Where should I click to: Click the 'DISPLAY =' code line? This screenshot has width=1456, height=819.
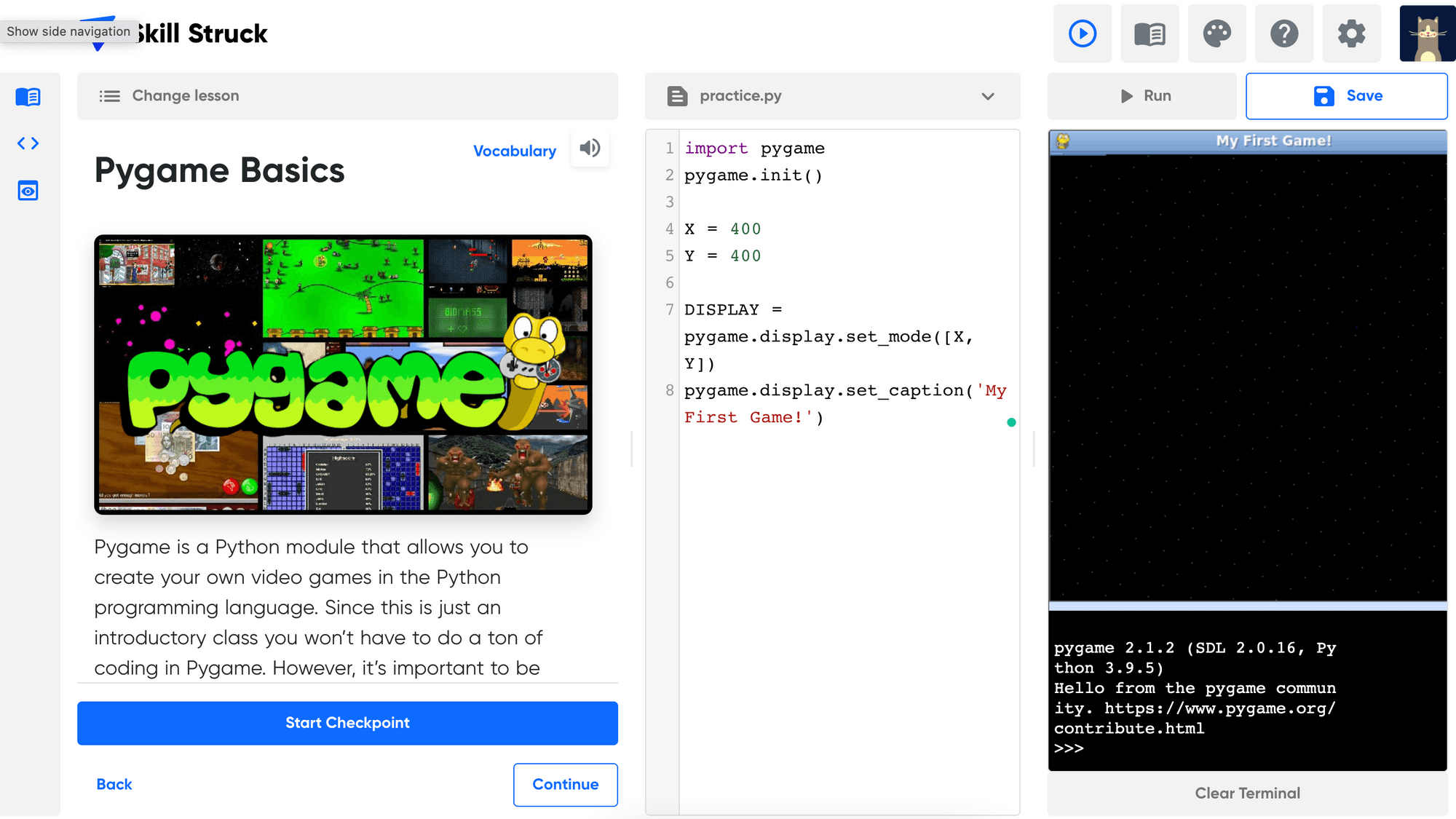tap(733, 310)
